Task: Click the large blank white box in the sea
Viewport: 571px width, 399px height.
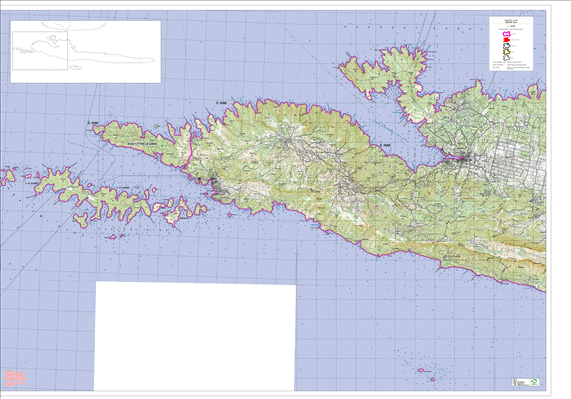Action: pyautogui.click(x=195, y=336)
